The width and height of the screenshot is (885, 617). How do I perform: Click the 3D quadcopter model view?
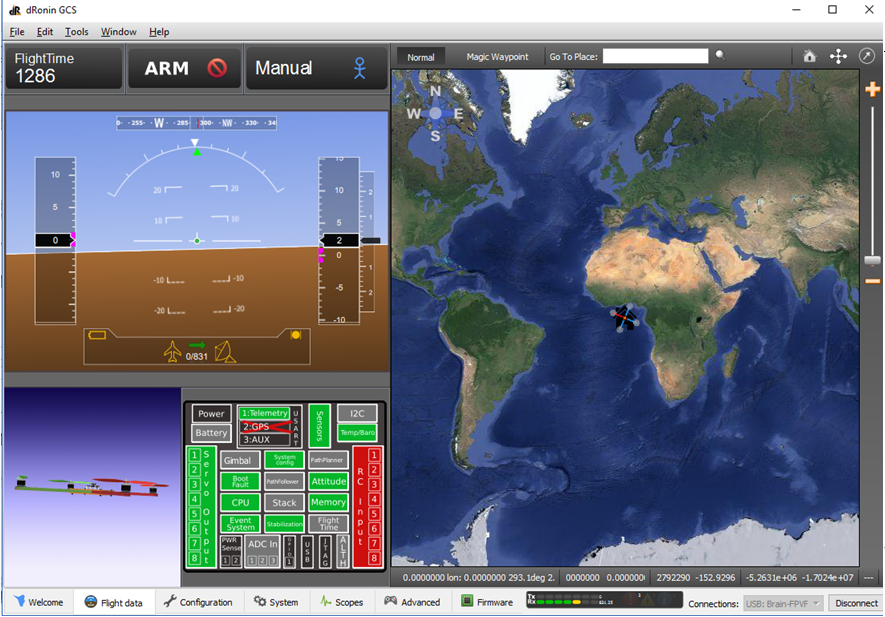[x=93, y=487]
